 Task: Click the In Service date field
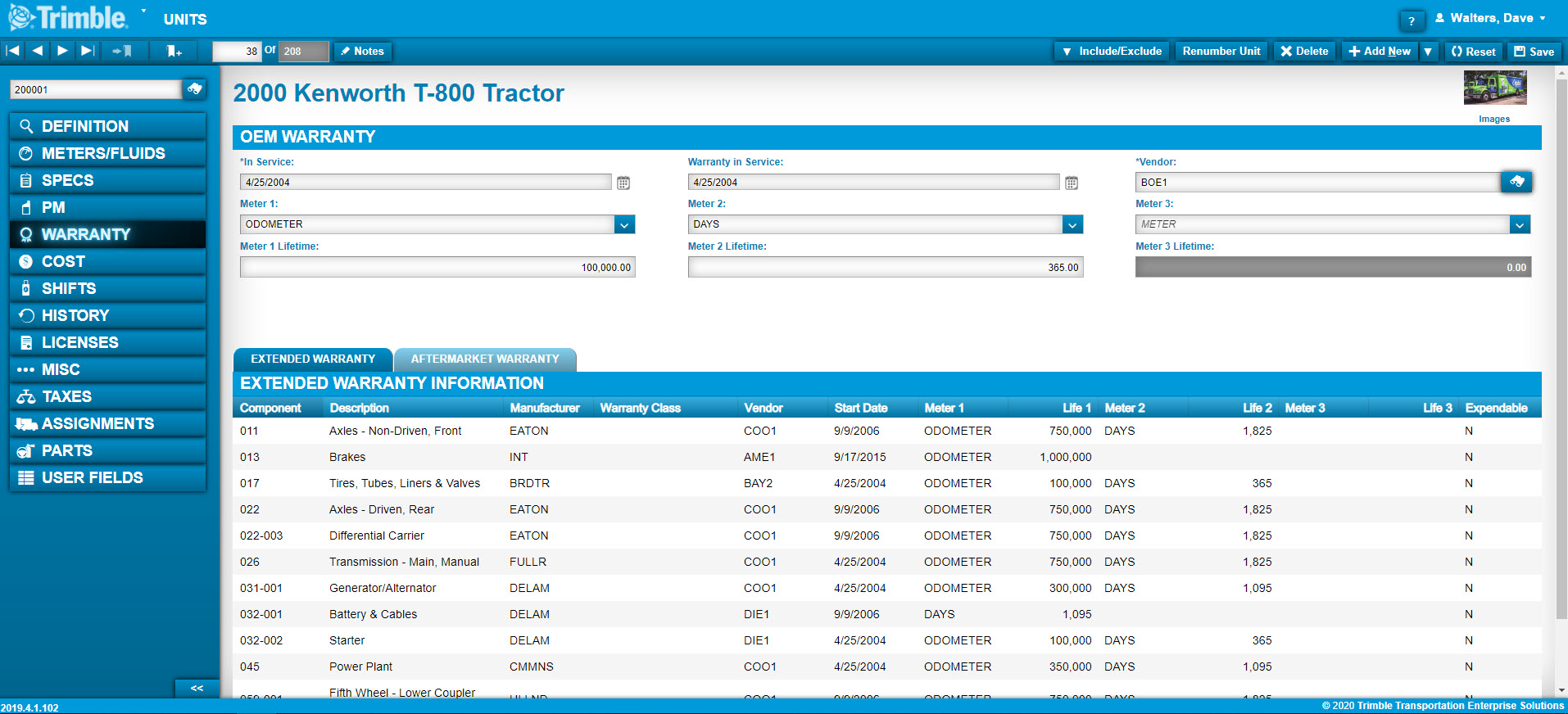(426, 183)
